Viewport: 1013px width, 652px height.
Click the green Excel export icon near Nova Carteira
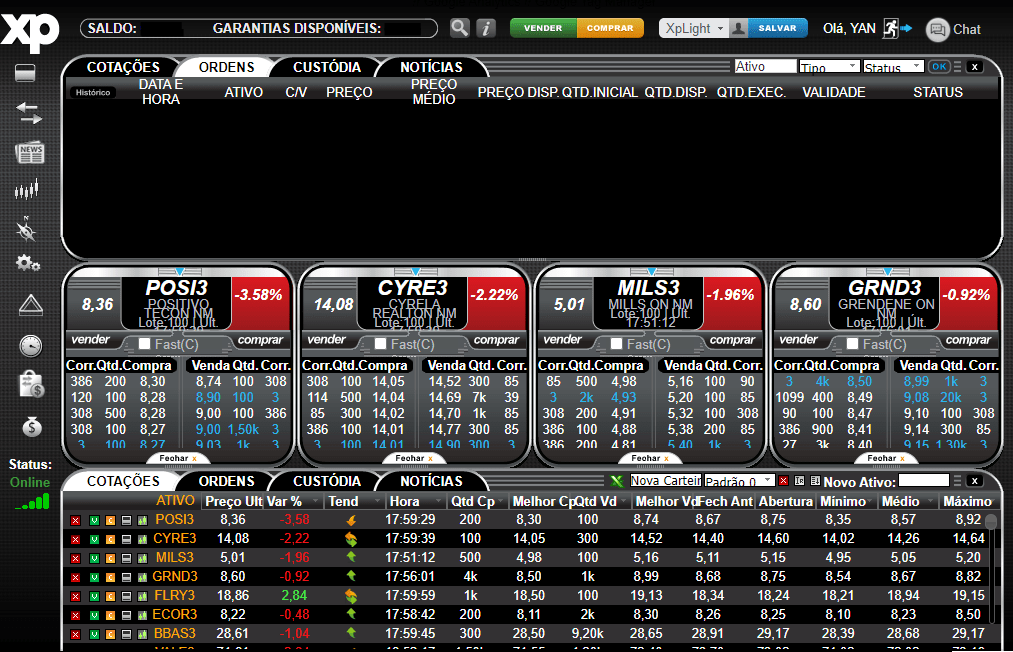(x=617, y=481)
